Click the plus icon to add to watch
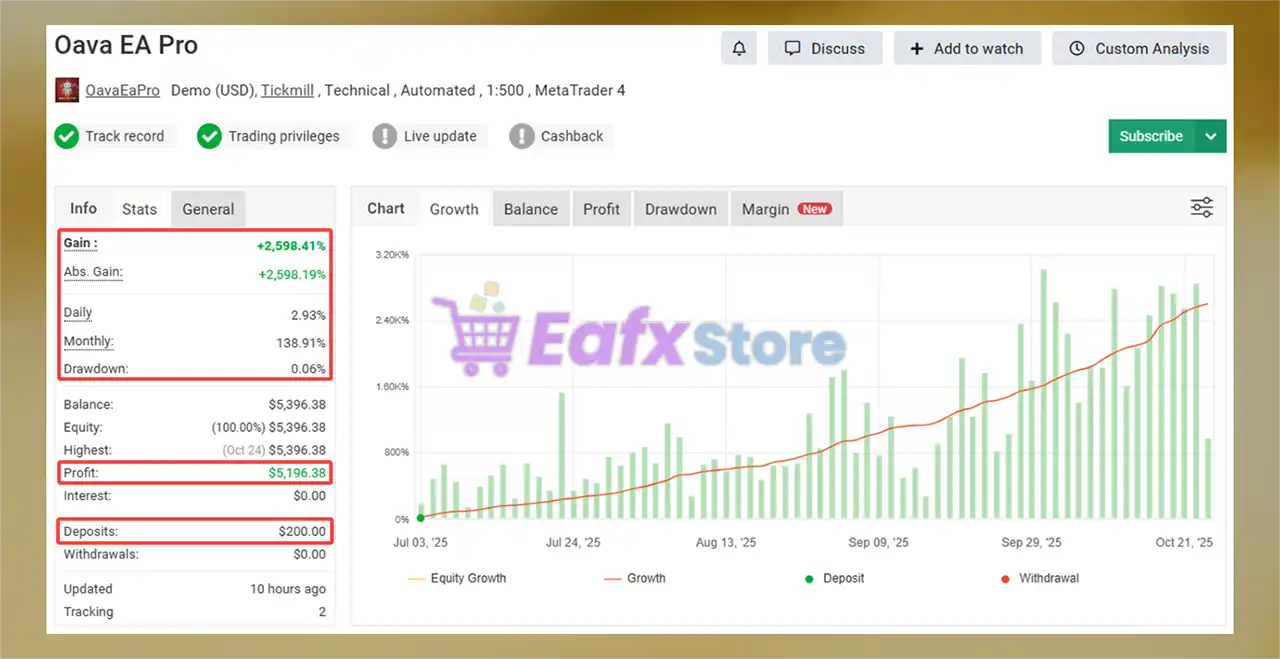1280x659 pixels. 917,48
